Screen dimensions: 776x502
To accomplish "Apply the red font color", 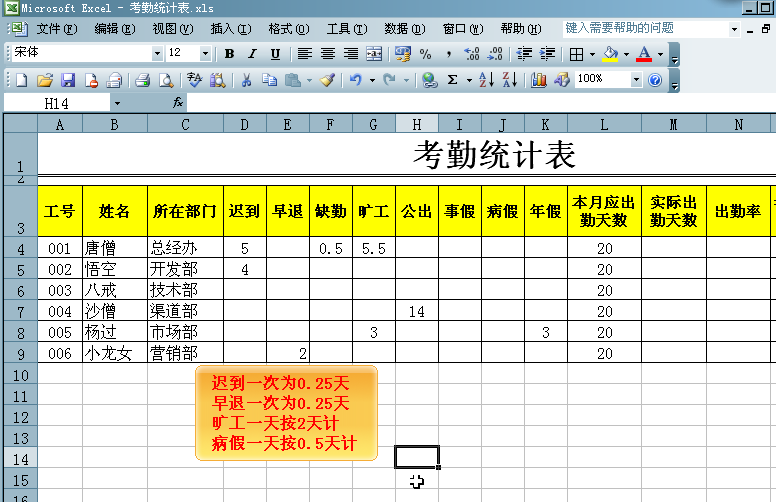I will pos(644,54).
